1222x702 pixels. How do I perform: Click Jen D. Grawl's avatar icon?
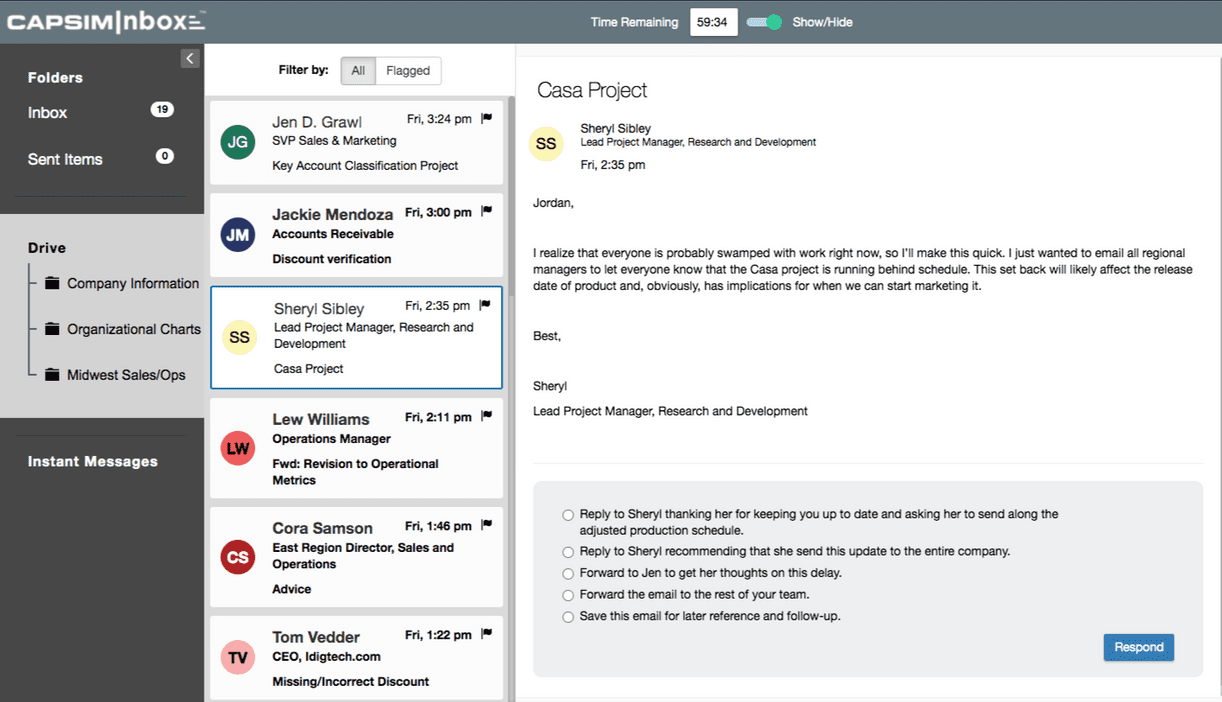coord(237,142)
